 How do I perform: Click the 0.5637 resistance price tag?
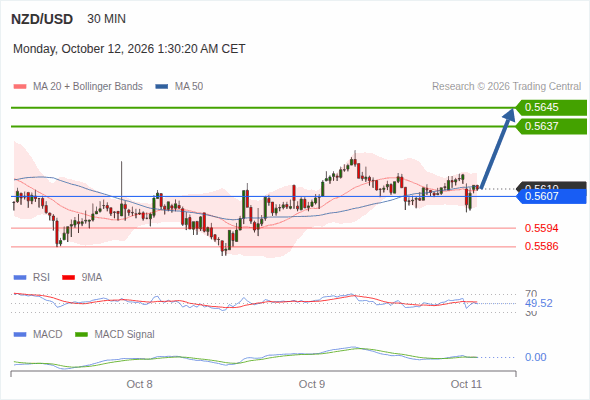tap(551, 126)
